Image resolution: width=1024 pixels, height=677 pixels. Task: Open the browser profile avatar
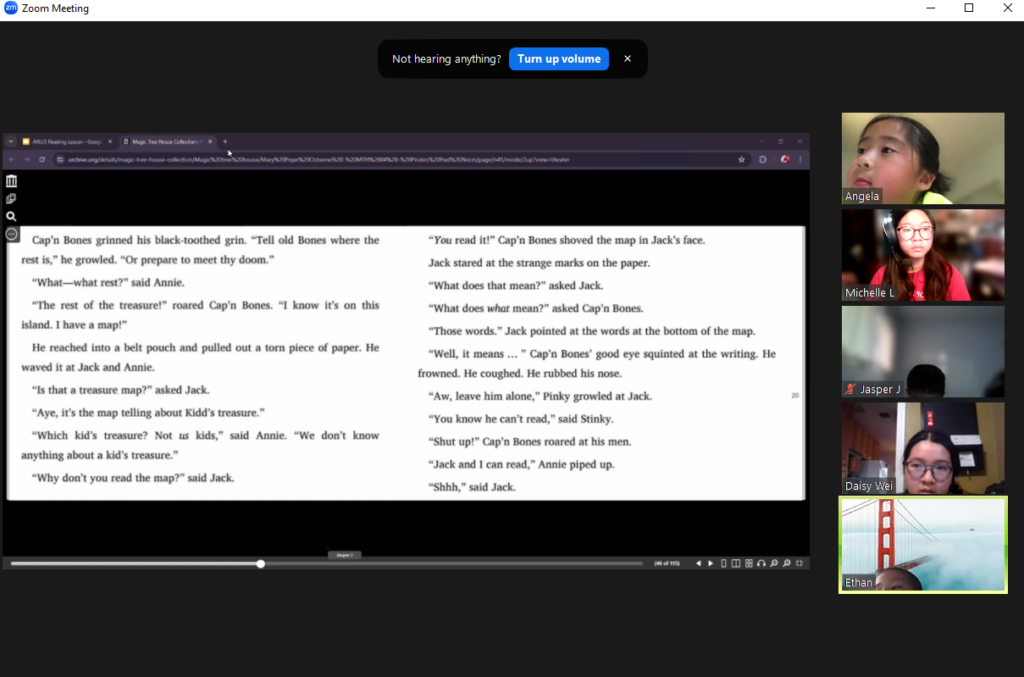click(x=784, y=159)
